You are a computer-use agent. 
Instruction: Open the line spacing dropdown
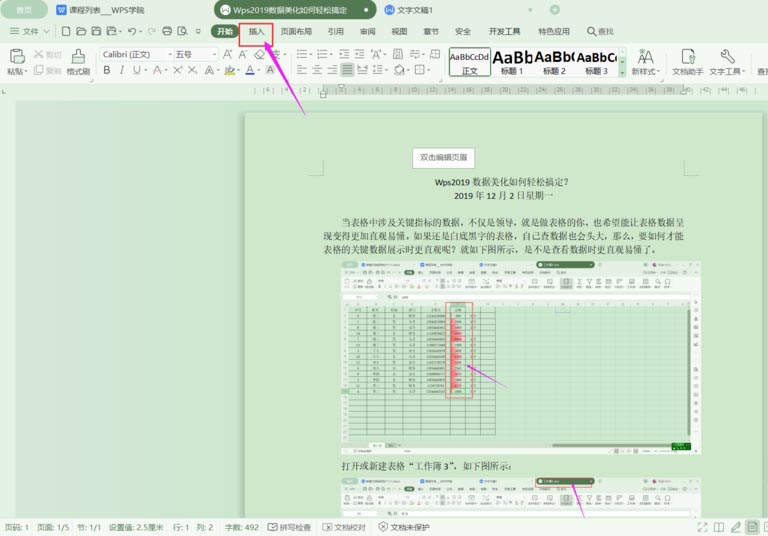[387, 70]
